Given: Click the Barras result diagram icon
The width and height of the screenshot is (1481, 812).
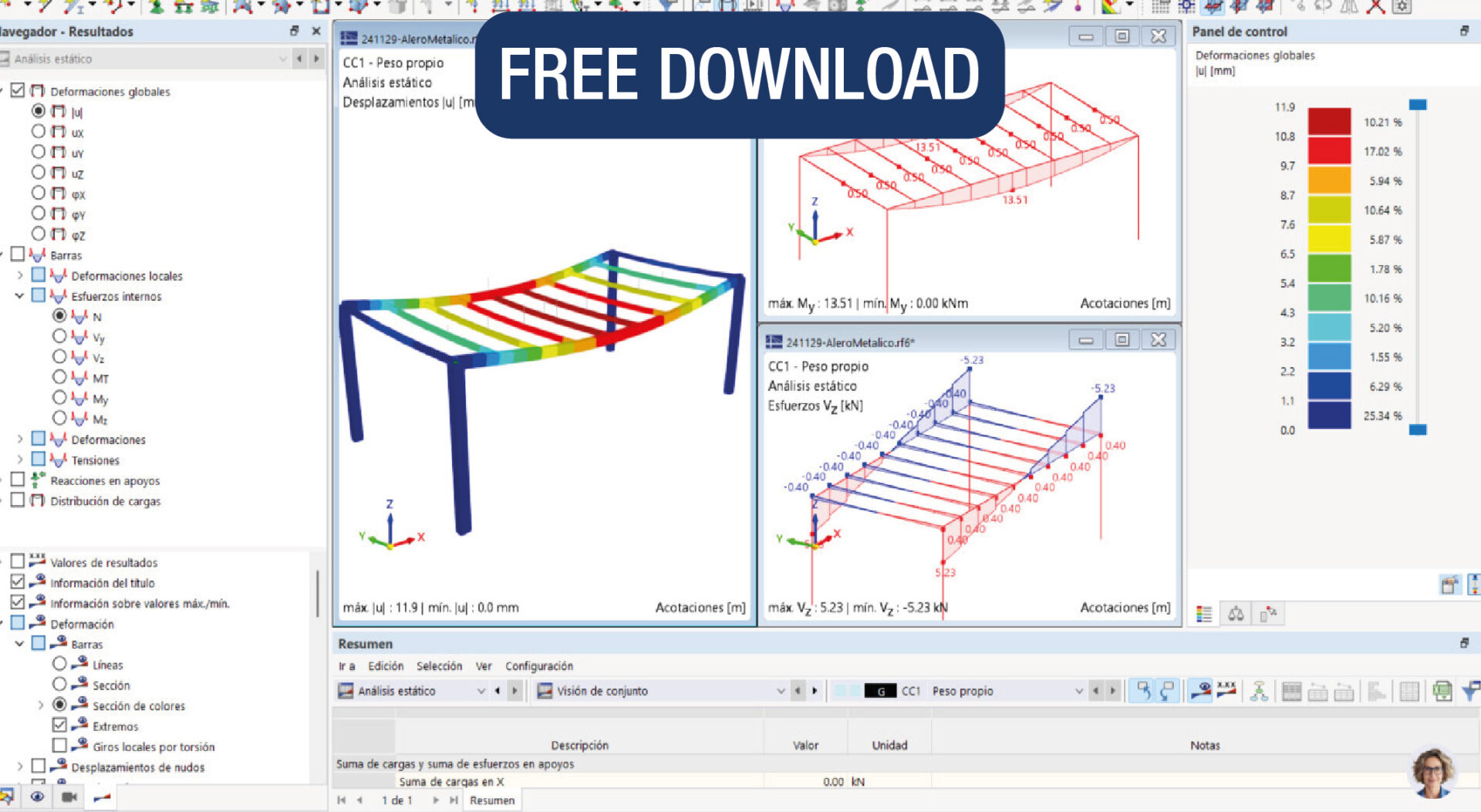Looking at the screenshot, I should click(x=38, y=254).
